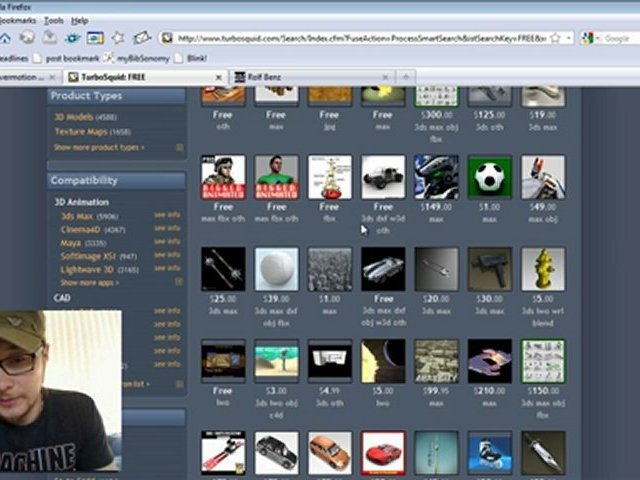Click in the URL address field
640x480 pixels.
[x=361, y=38]
